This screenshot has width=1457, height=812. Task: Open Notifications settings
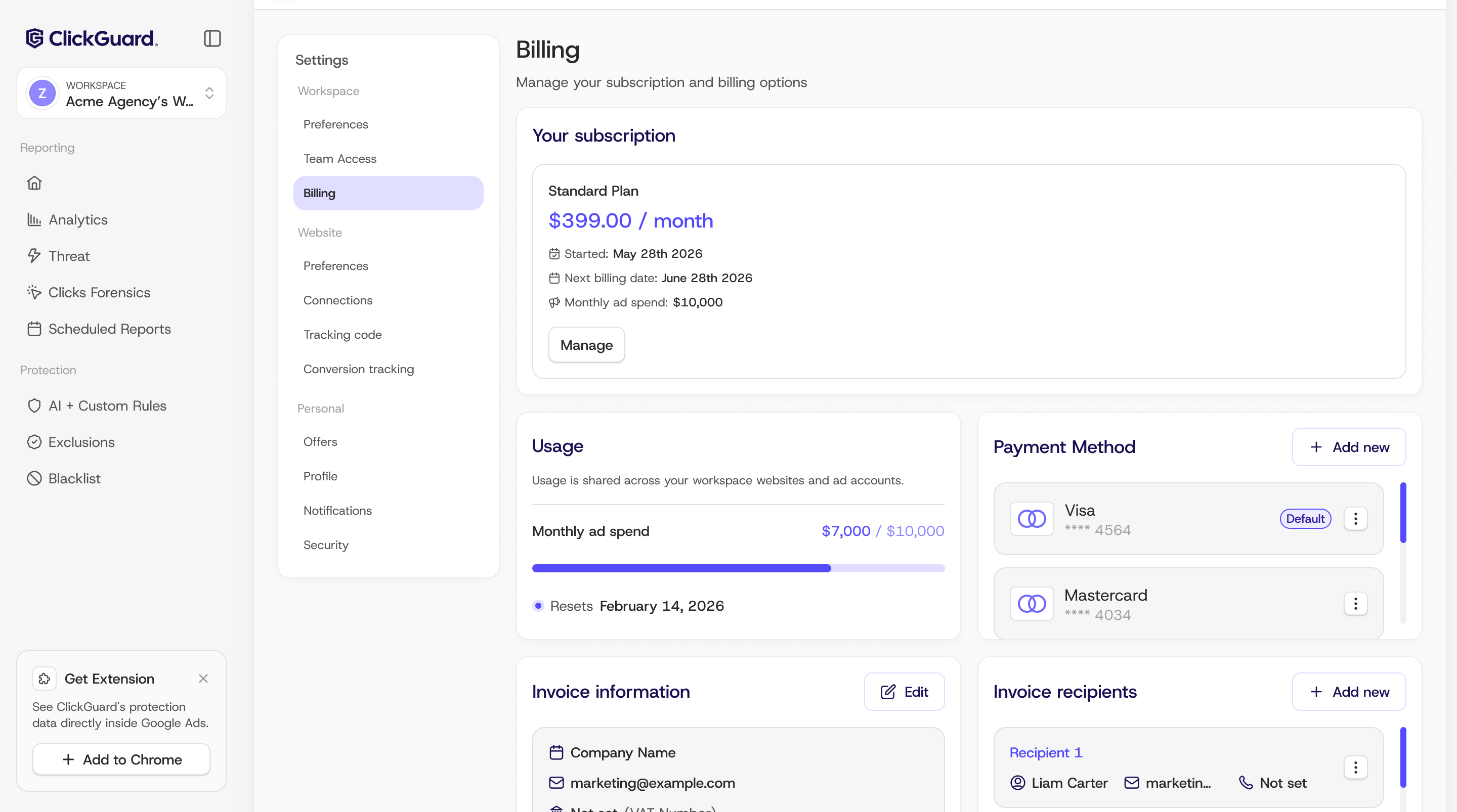389,511
